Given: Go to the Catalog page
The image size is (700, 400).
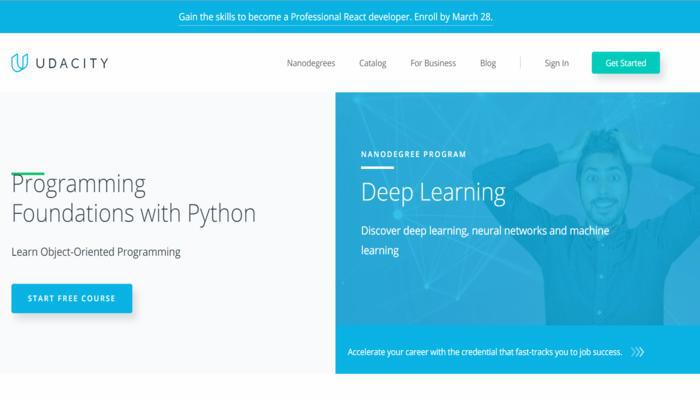Looking at the screenshot, I should coord(372,63).
